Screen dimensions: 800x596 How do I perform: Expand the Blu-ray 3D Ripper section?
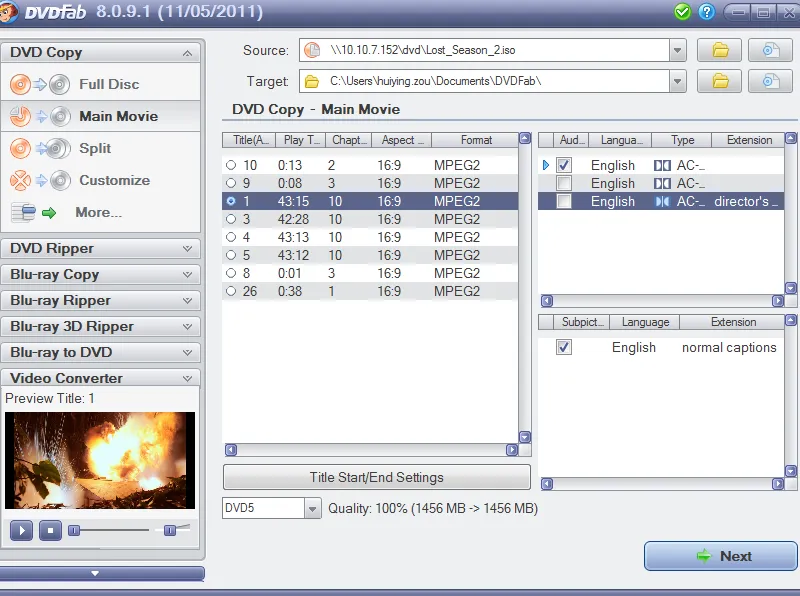[x=187, y=327]
